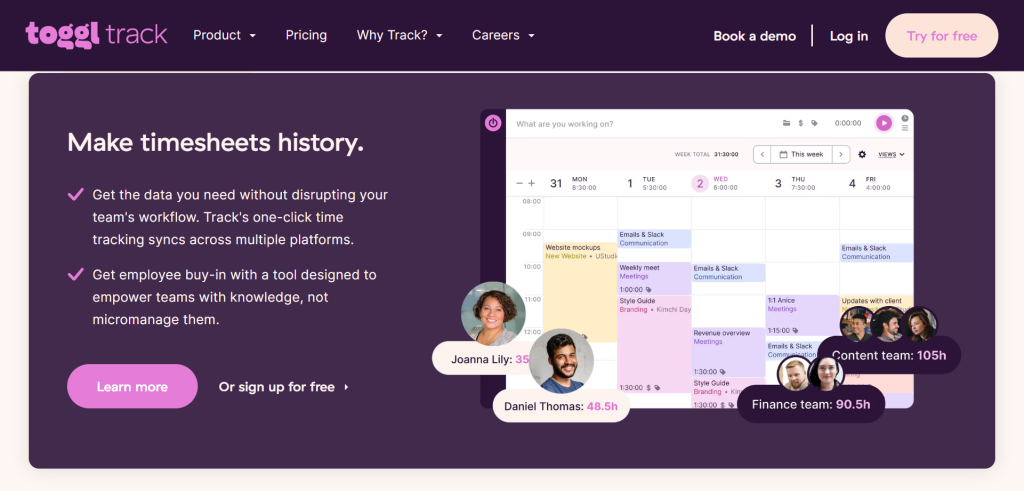Viewport: 1024px width, 491px height.
Task: Click Book a demo link
Action: pos(754,36)
